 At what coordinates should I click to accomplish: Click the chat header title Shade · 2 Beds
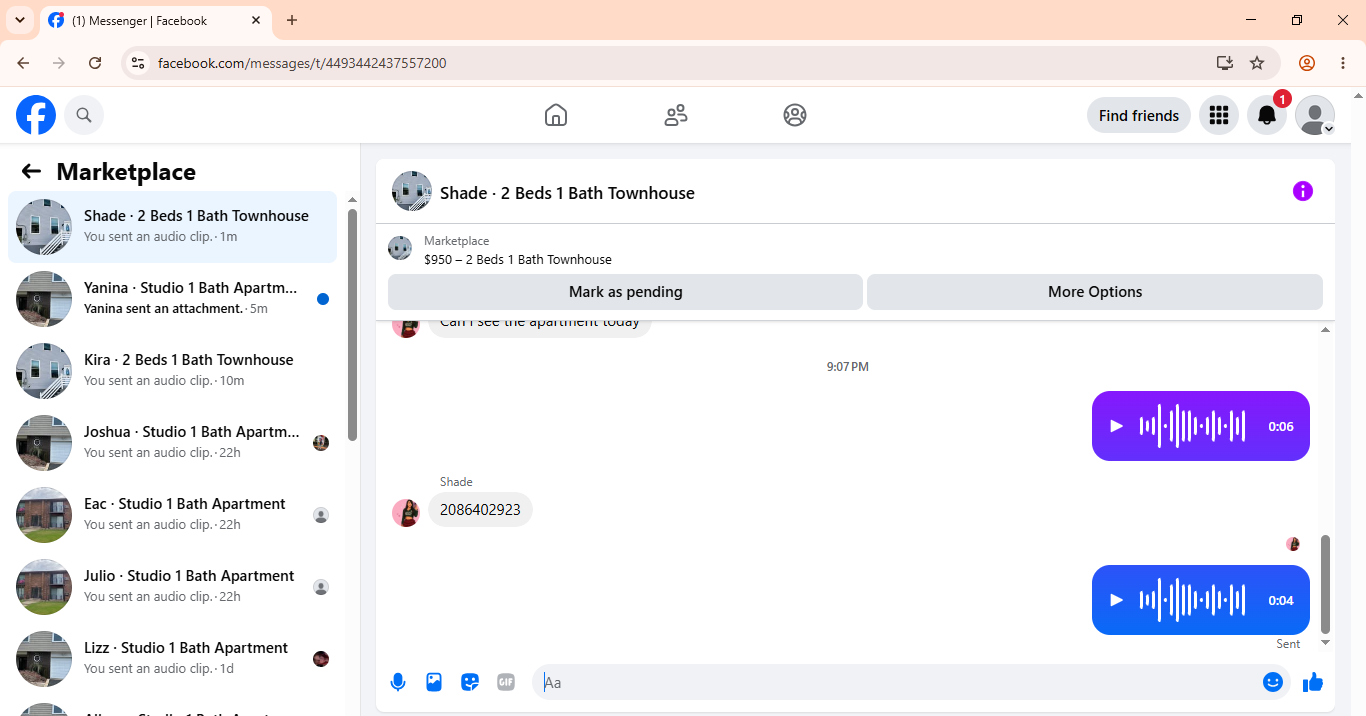click(567, 193)
